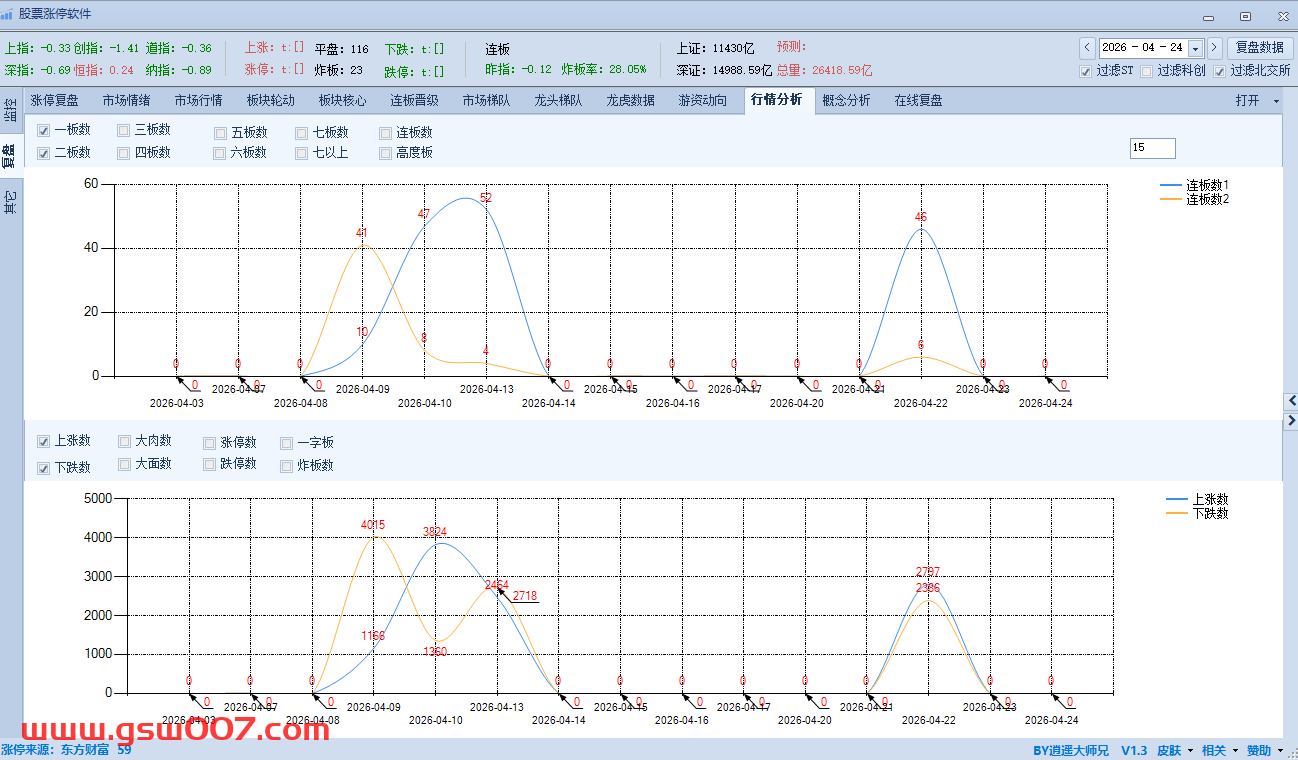The width and height of the screenshot is (1298, 760).
Task: Click the window resize grip corner
Action: (x=1292, y=754)
